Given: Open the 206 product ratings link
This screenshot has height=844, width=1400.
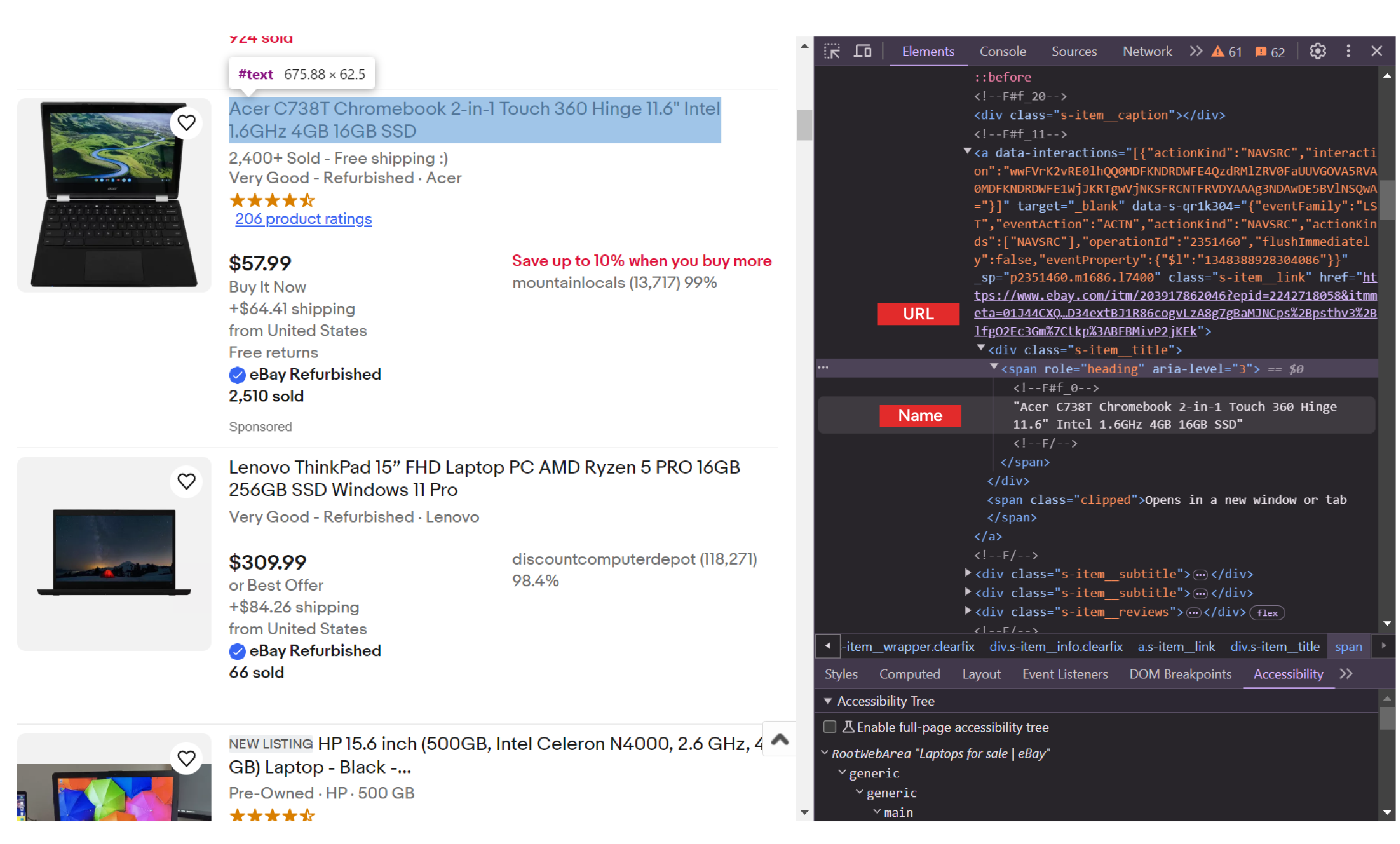Looking at the screenshot, I should tap(303, 219).
